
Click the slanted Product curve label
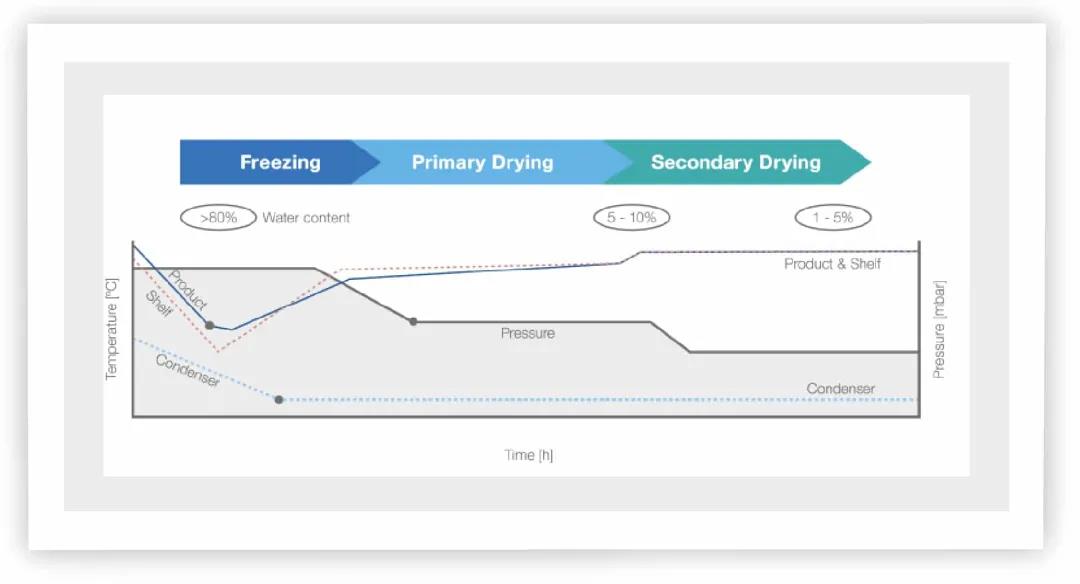click(x=188, y=289)
